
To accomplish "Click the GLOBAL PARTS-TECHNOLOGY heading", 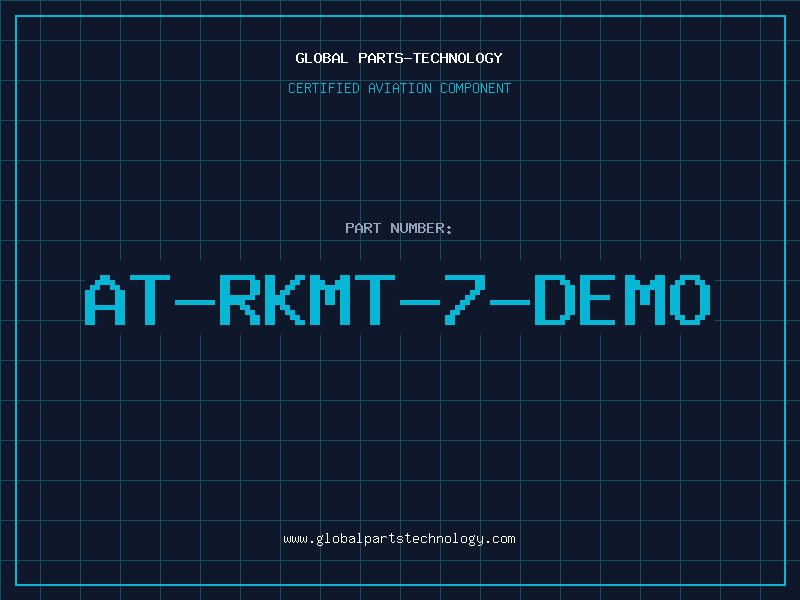I will pos(399,58).
